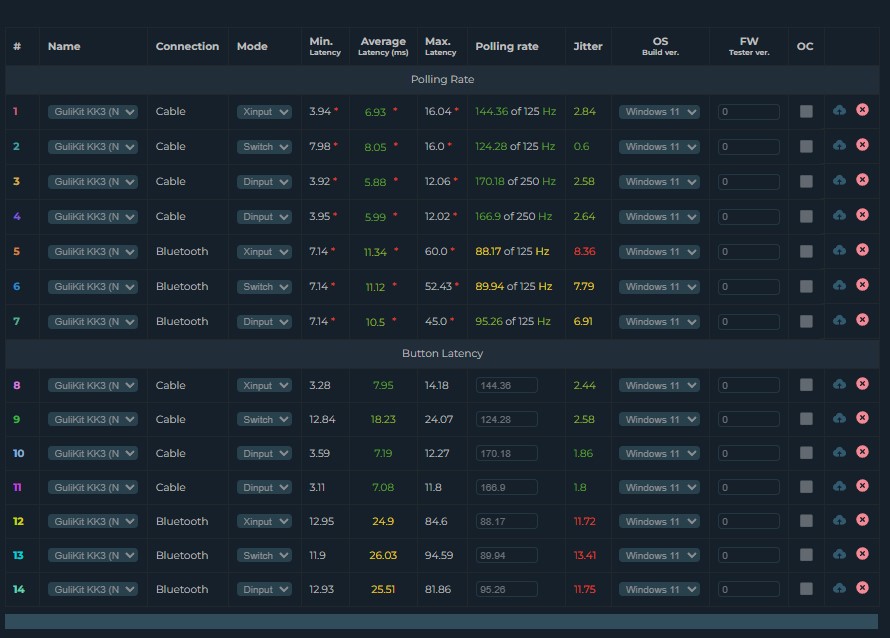Image resolution: width=890 pixels, height=638 pixels.
Task: Delete row 8 with red X icon
Action: (x=862, y=384)
